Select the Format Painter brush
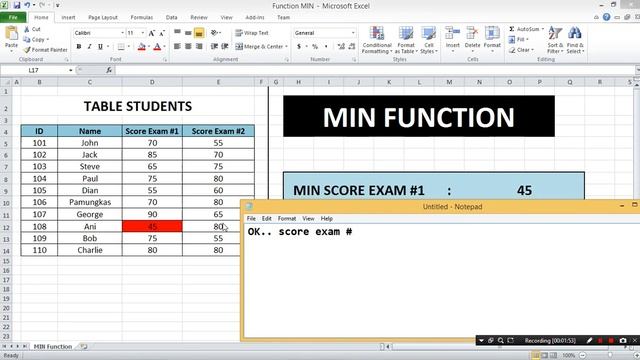 [x=27, y=50]
